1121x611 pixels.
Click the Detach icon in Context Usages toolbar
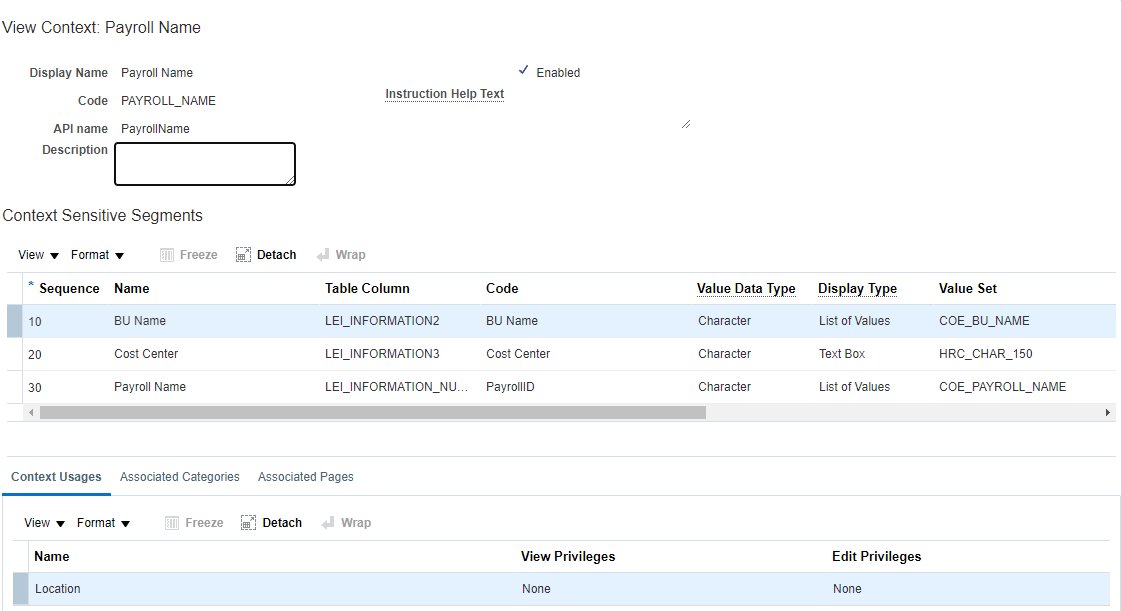(x=249, y=523)
